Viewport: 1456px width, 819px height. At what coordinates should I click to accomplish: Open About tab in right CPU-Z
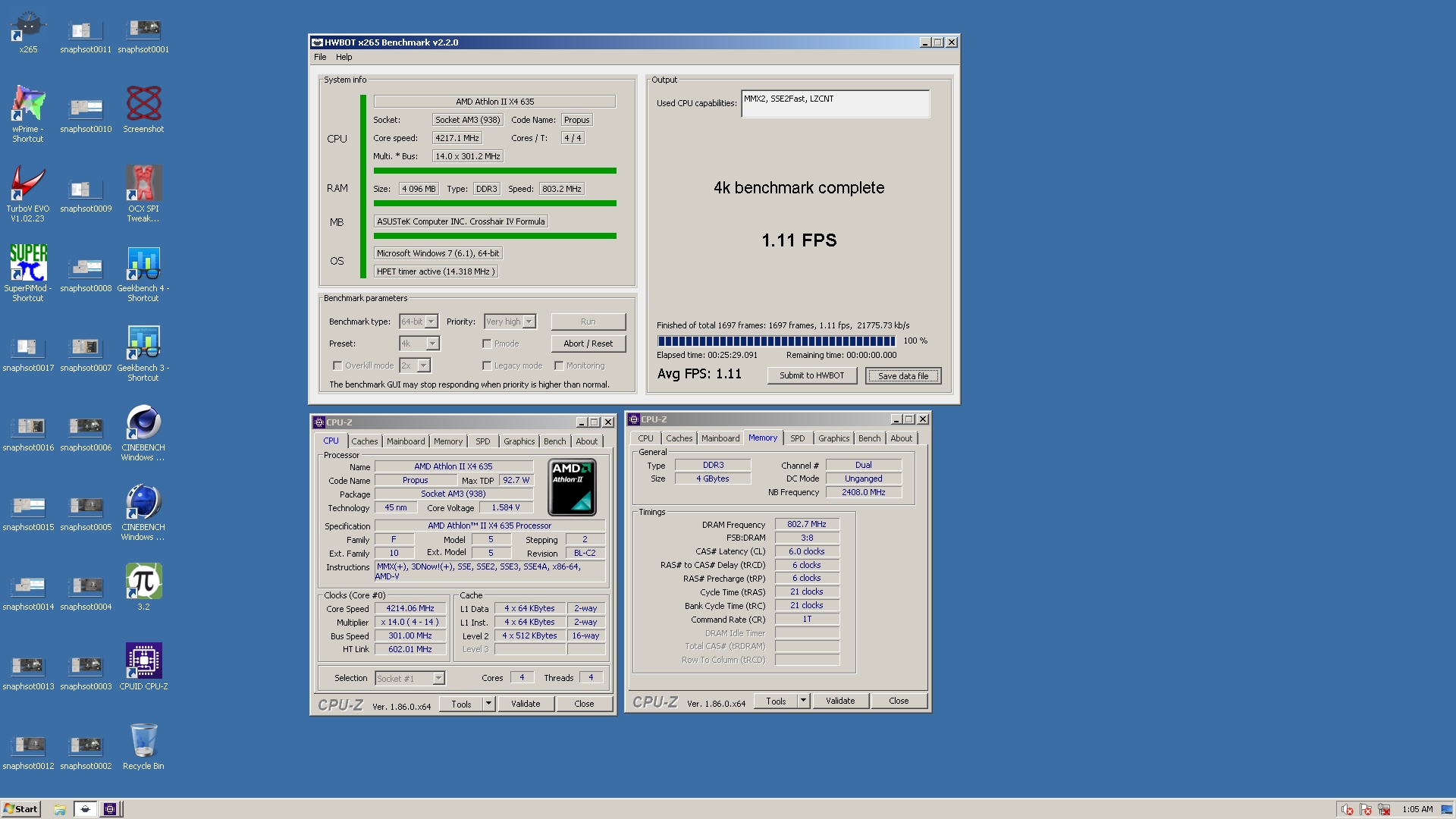(902, 438)
